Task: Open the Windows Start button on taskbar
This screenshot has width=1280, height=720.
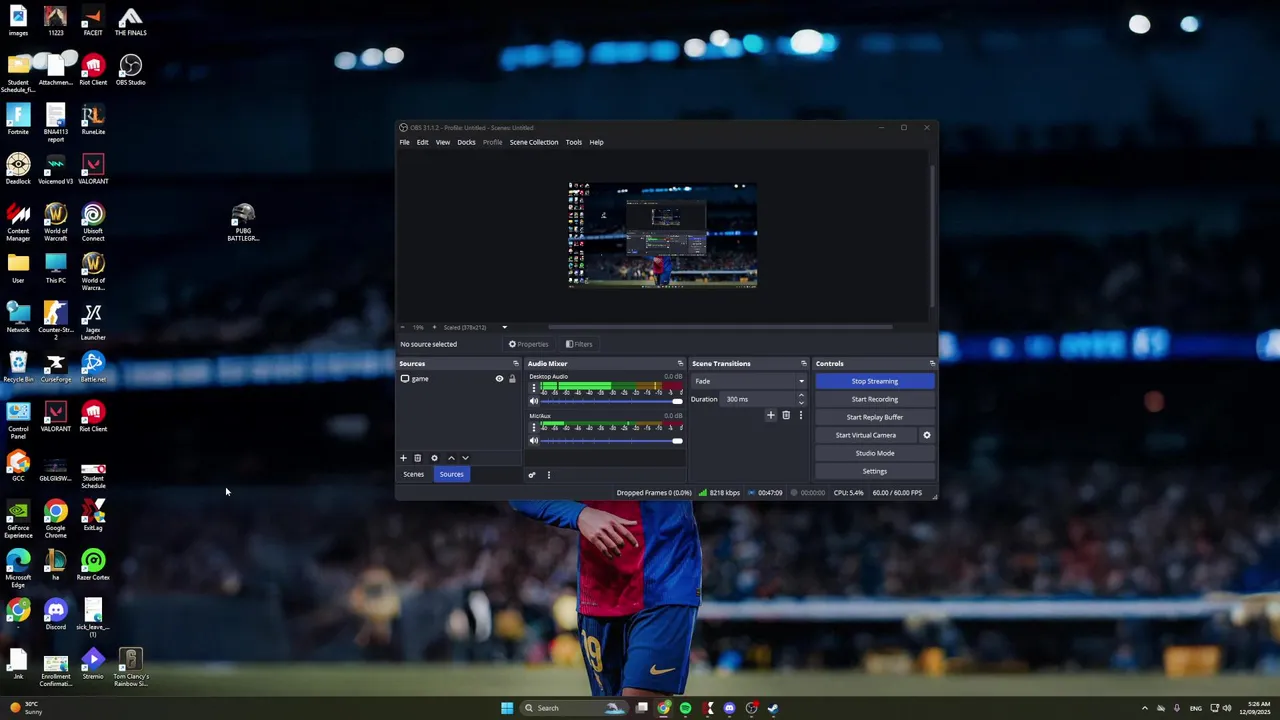Action: click(507, 708)
